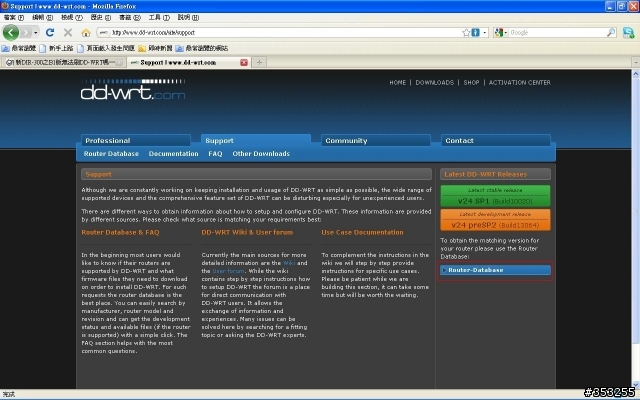This screenshot has width=640, height=400.
Task: Click the scrollbar up arrow
Action: 636,74
